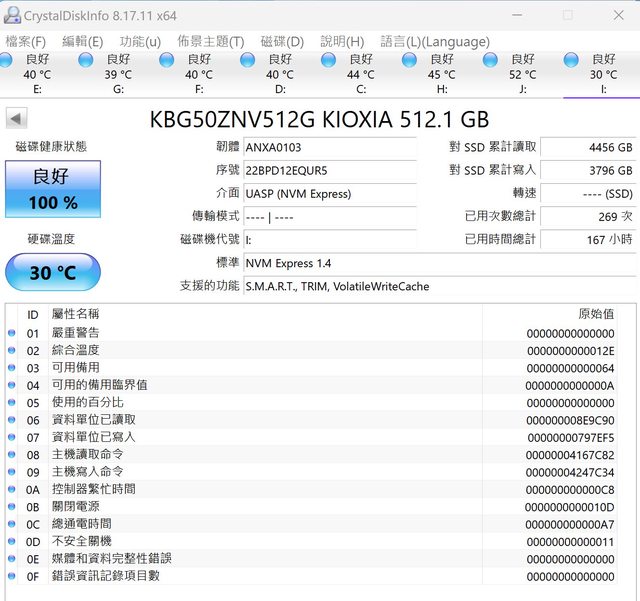Click the 30 °C temperature button

[x=53, y=272]
